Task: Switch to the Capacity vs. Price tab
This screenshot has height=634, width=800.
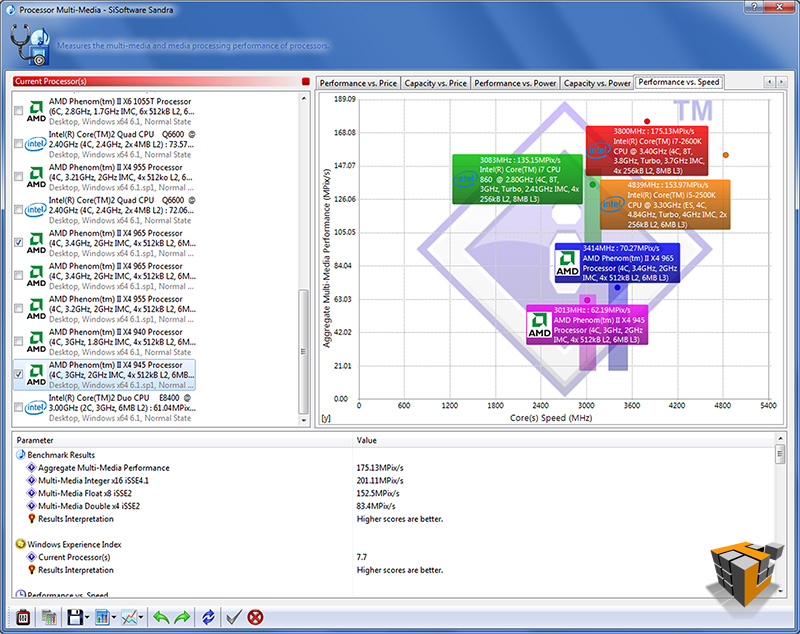Action: 435,83
